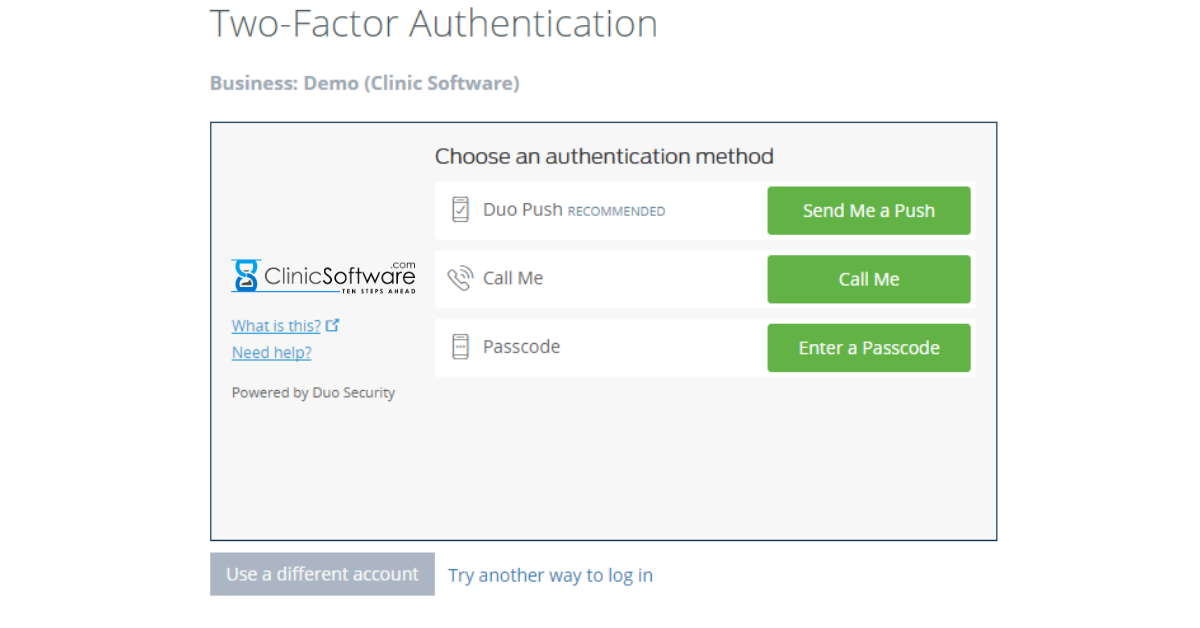Click the Powered by Duo Security text
Screen dimensions: 1200x628
[313, 393]
